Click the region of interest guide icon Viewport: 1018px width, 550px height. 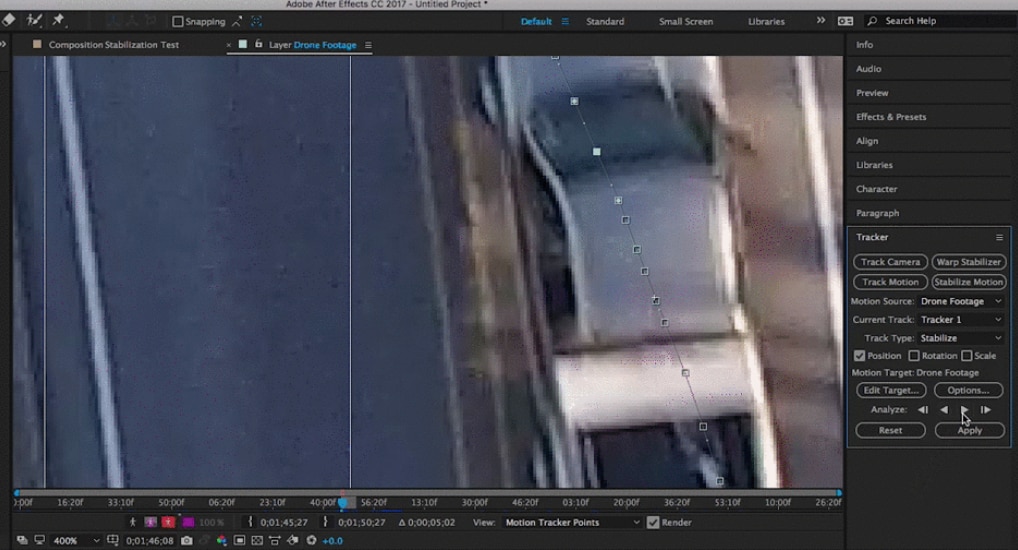click(x=112, y=540)
